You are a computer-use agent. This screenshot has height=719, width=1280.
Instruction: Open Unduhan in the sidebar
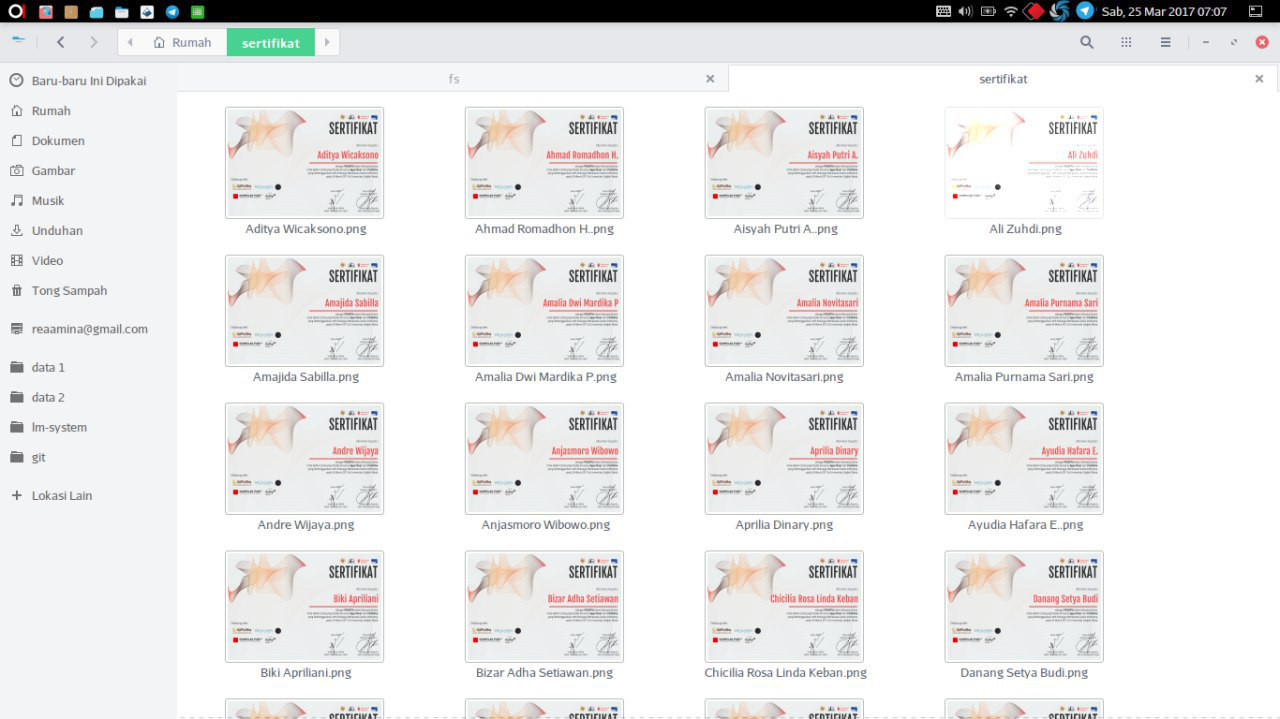(x=57, y=230)
